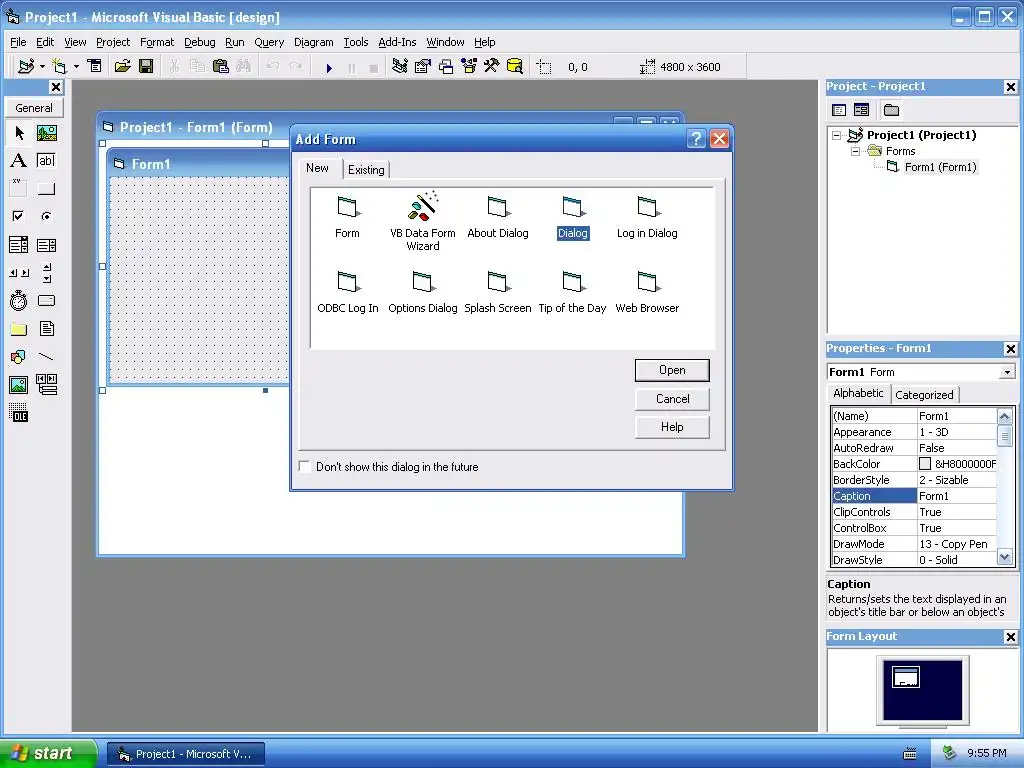Choose the Form template in Add Form
The image size is (1024, 768).
347,217
